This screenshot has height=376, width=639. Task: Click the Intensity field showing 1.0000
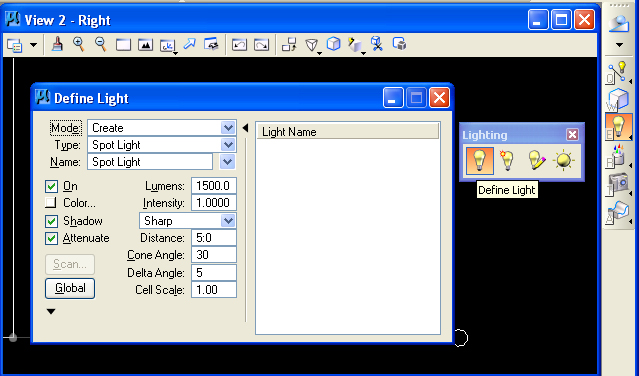click(x=214, y=203)
